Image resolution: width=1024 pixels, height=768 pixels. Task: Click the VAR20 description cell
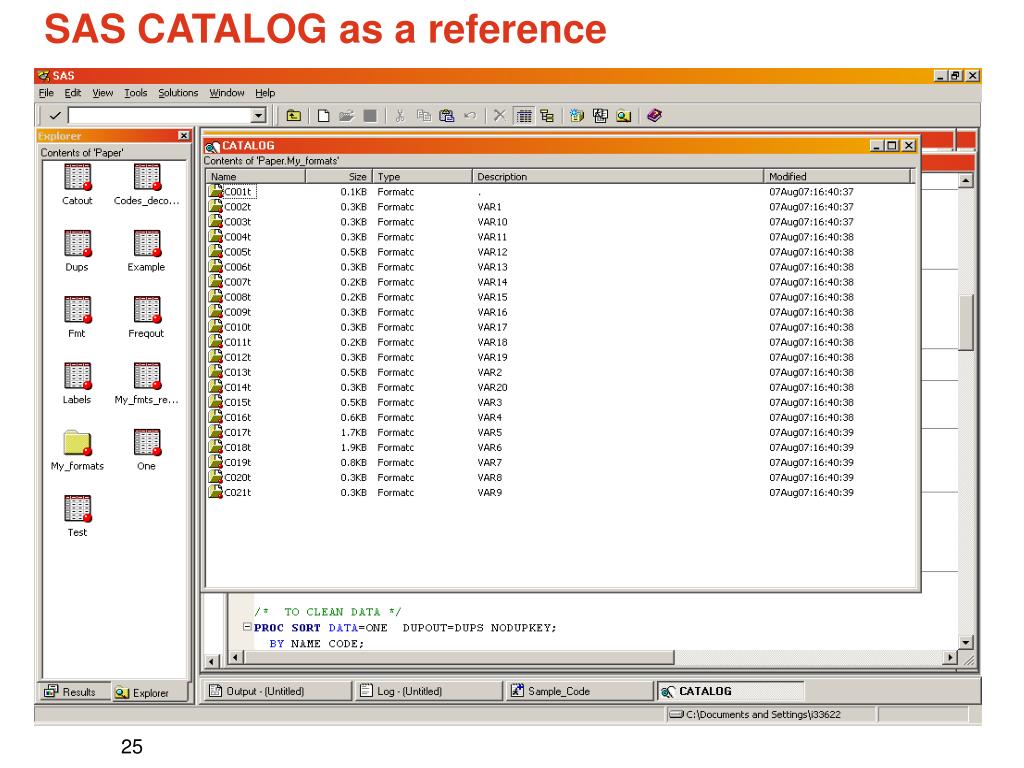tap(492, 387)
